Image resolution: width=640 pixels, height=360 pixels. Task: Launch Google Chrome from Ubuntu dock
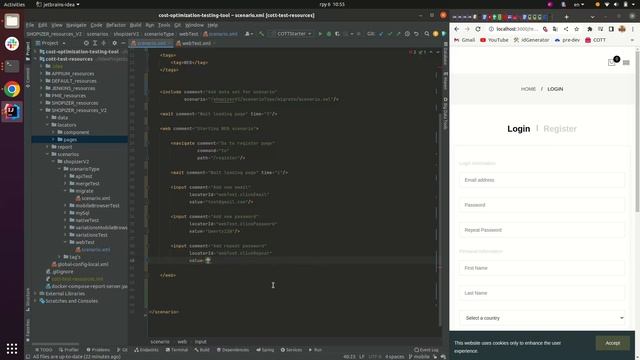pyautogui.click(x=12, y=89)
